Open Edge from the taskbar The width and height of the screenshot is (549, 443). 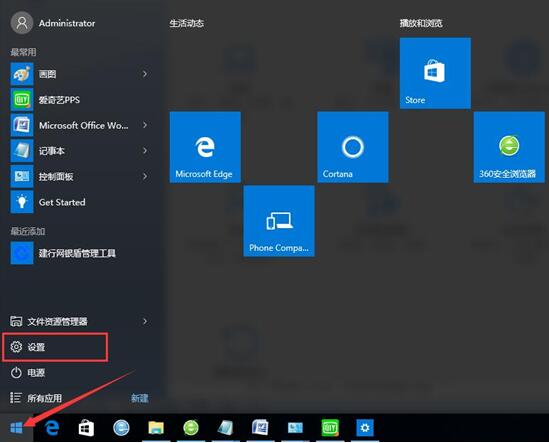tap(52, 428)
